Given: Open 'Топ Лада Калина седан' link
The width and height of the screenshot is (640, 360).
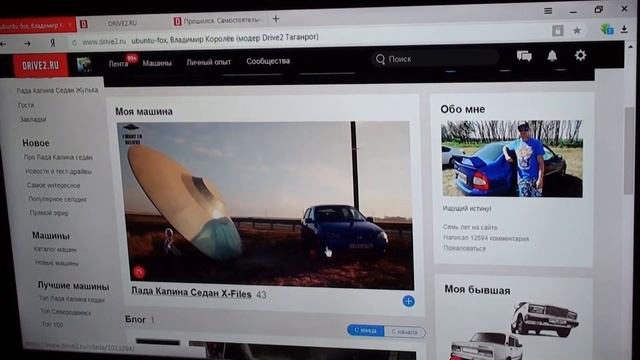Looking at the screenshot, I should (72, 299).
